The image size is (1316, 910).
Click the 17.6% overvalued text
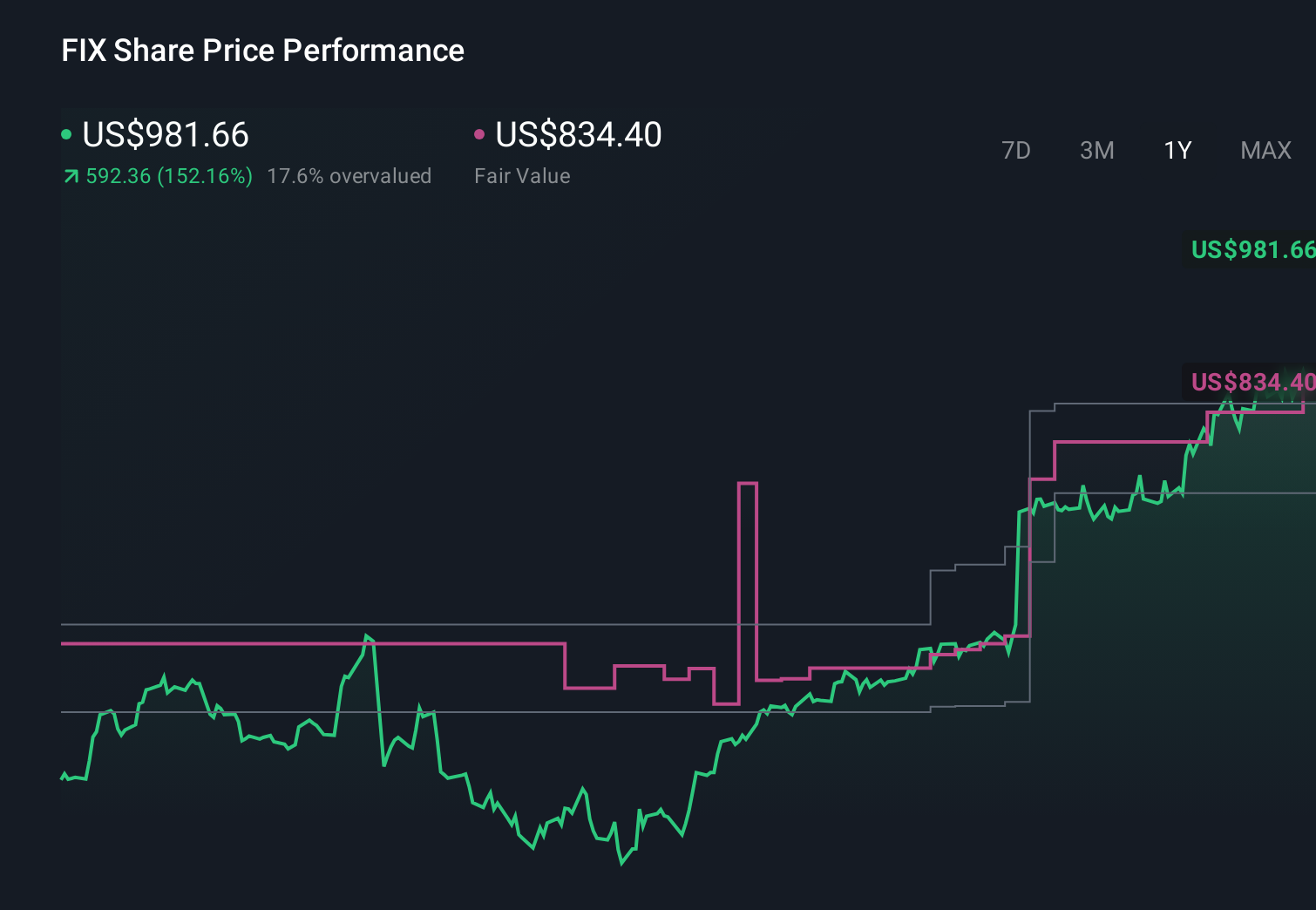click(349, 176)
